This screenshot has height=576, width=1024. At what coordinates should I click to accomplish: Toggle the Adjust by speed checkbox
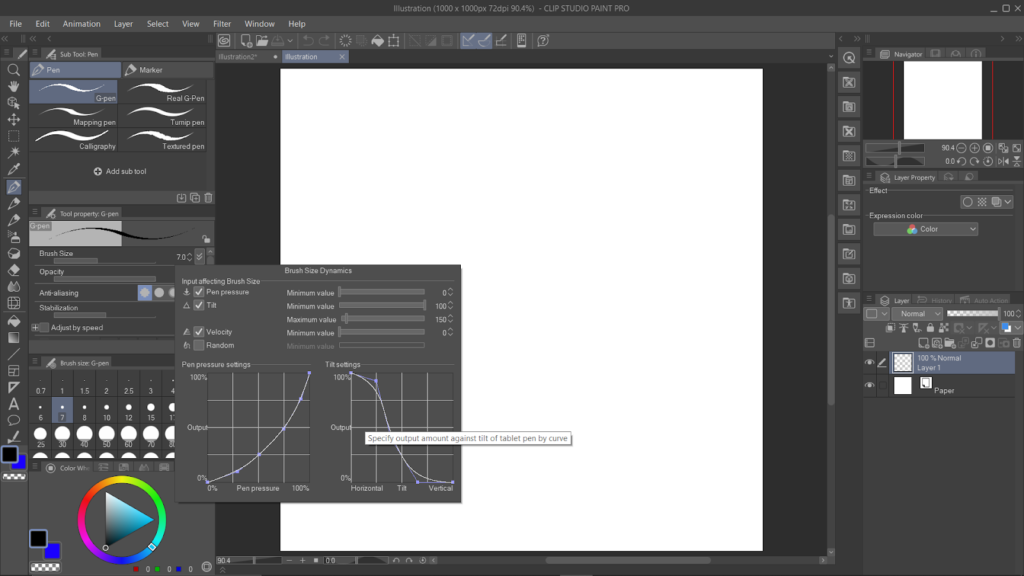click(x=44, y=327)
